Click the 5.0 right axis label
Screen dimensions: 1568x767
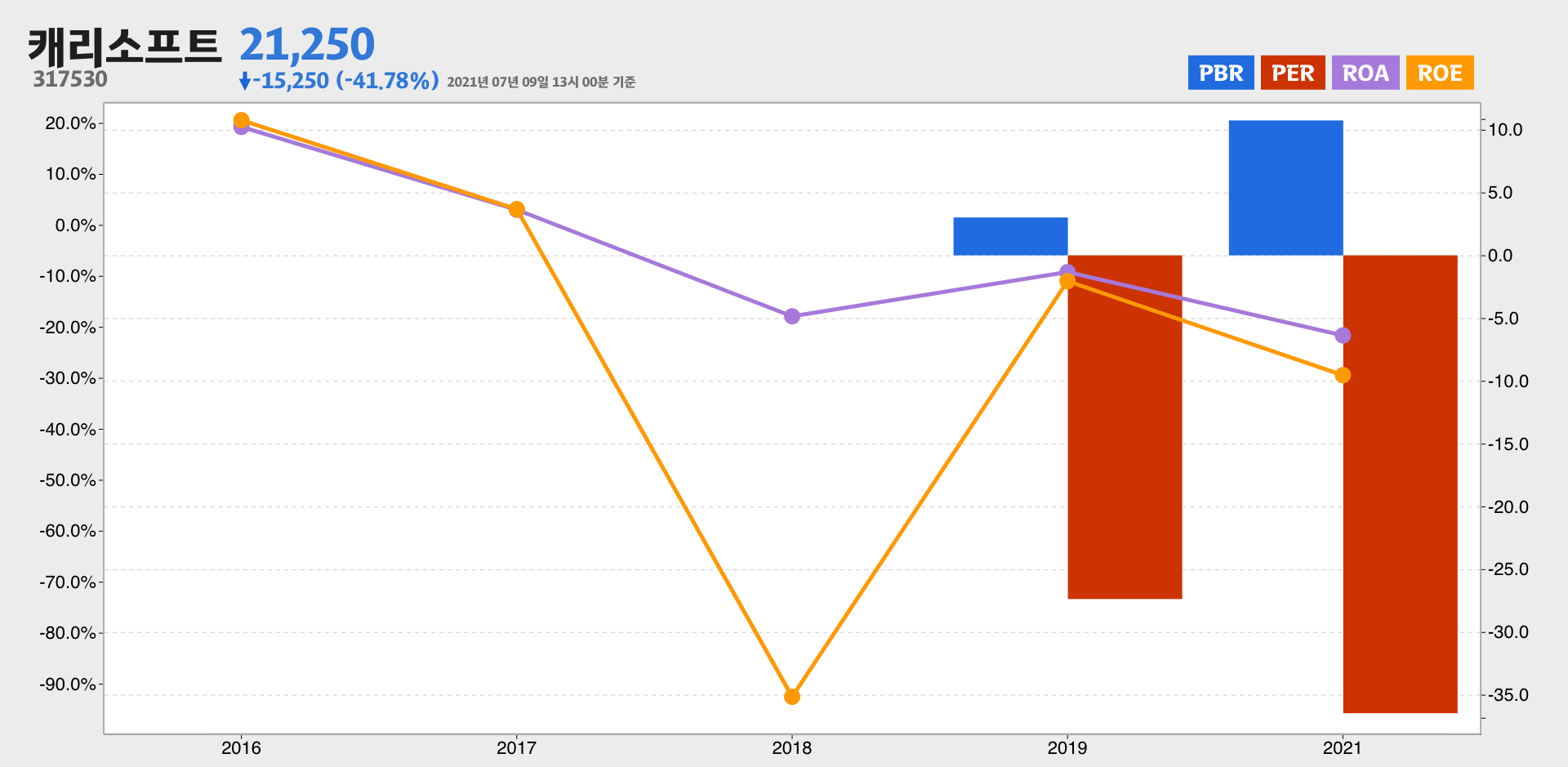[x=1500, y=193]
